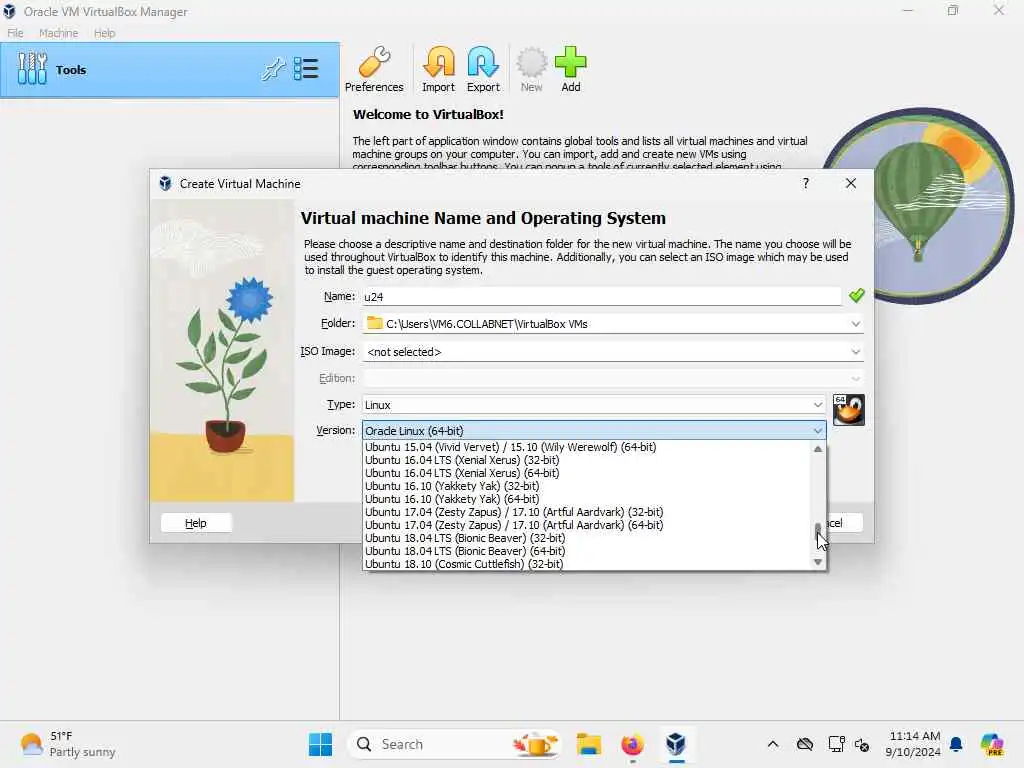Open the Tools list menu icon
This screenshot has height=768, width=1024.
click(x=306, y=69)
